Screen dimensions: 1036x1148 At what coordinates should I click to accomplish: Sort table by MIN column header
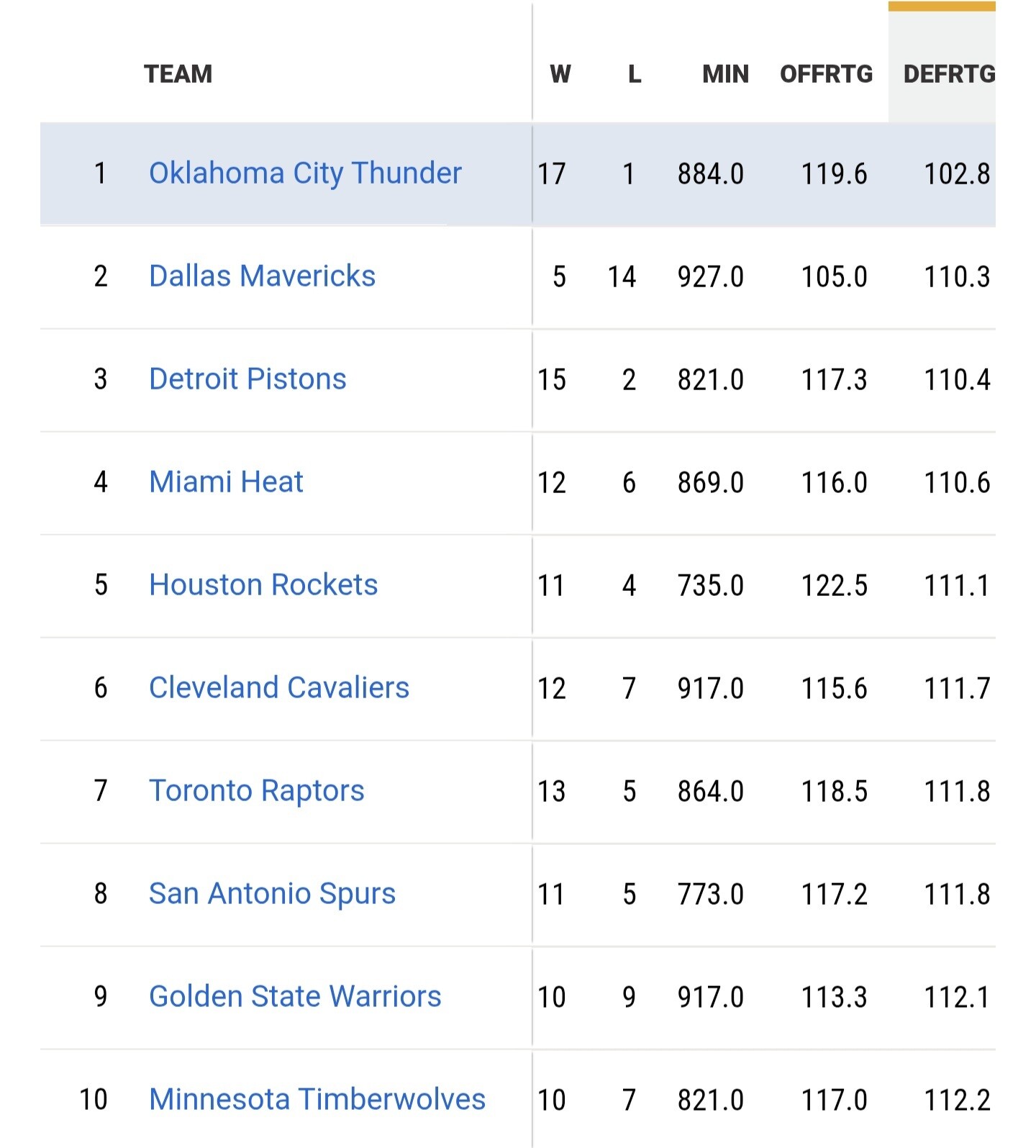[725, 74]
